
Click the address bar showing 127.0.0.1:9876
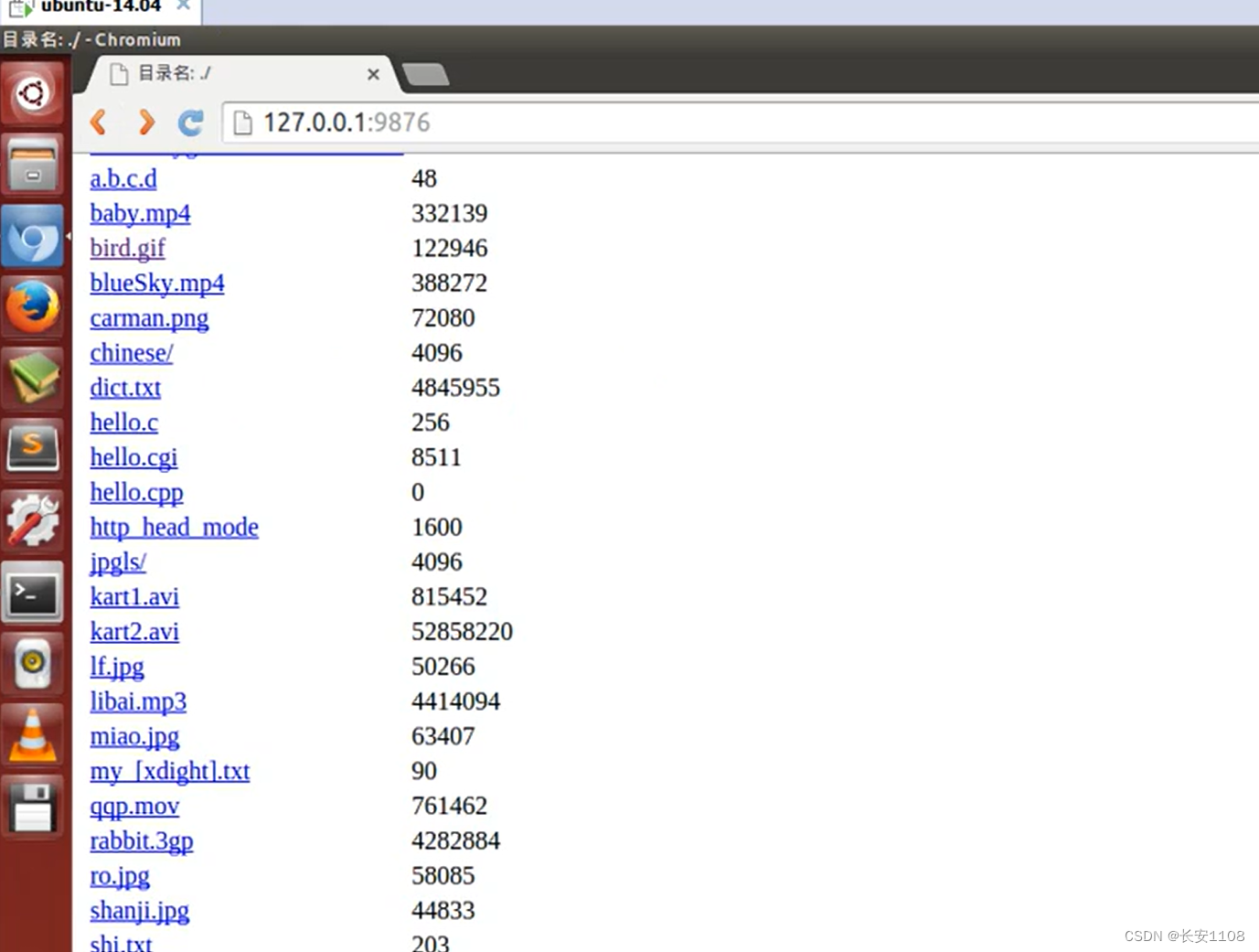point(741,123)
